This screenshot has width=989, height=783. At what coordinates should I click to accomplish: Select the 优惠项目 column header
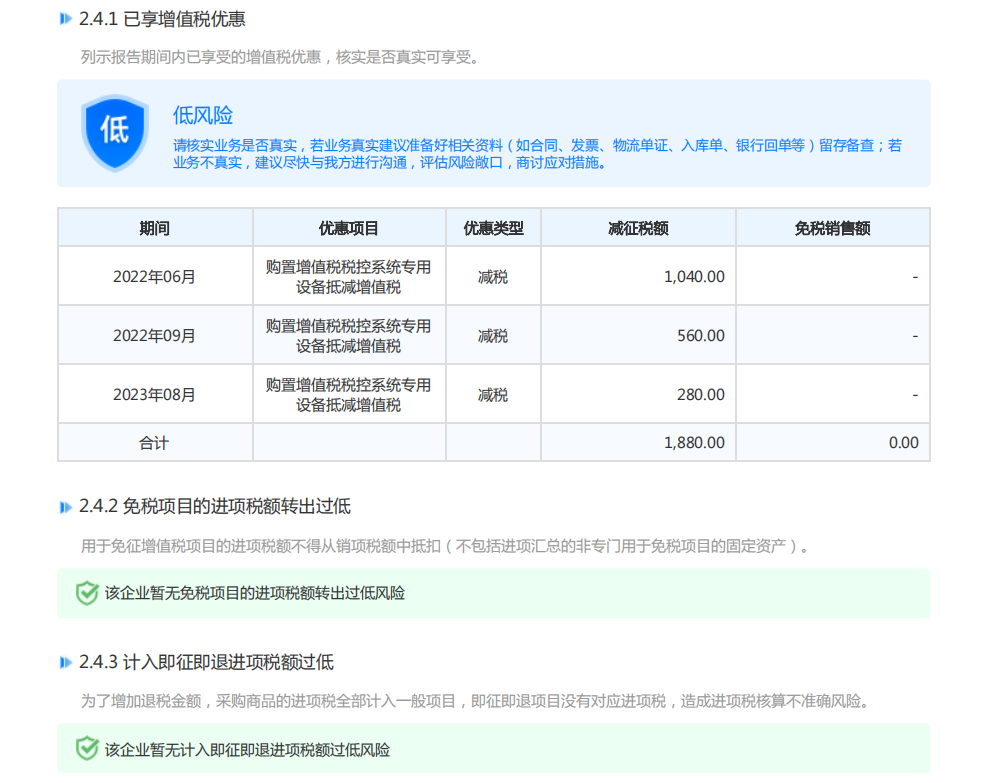click(348, 228)
